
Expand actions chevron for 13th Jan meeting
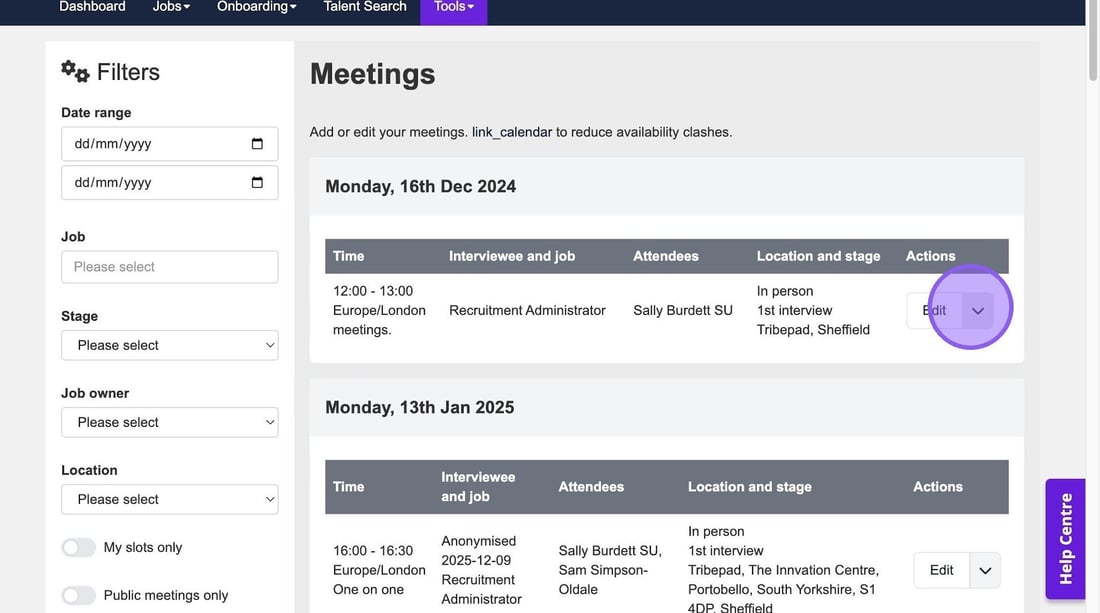985,570
